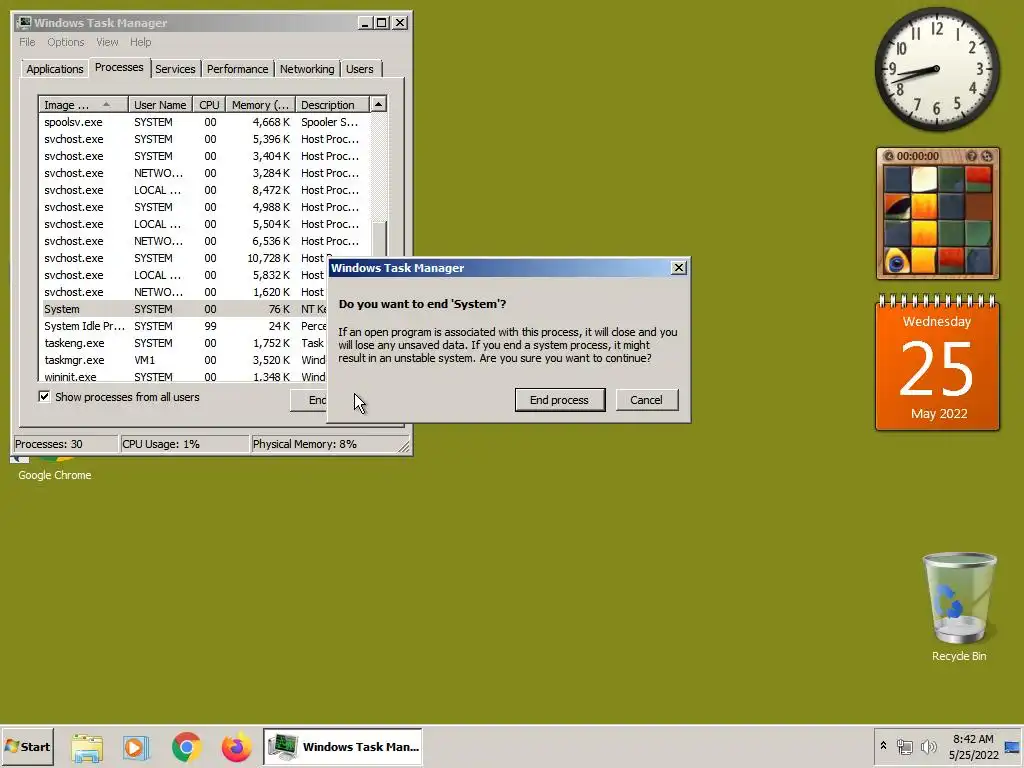Image resolution: width=1024 pixels, height=768 pixels.
Task: Select the taskmgr.exe process
Action: click(x=183, y=360)
